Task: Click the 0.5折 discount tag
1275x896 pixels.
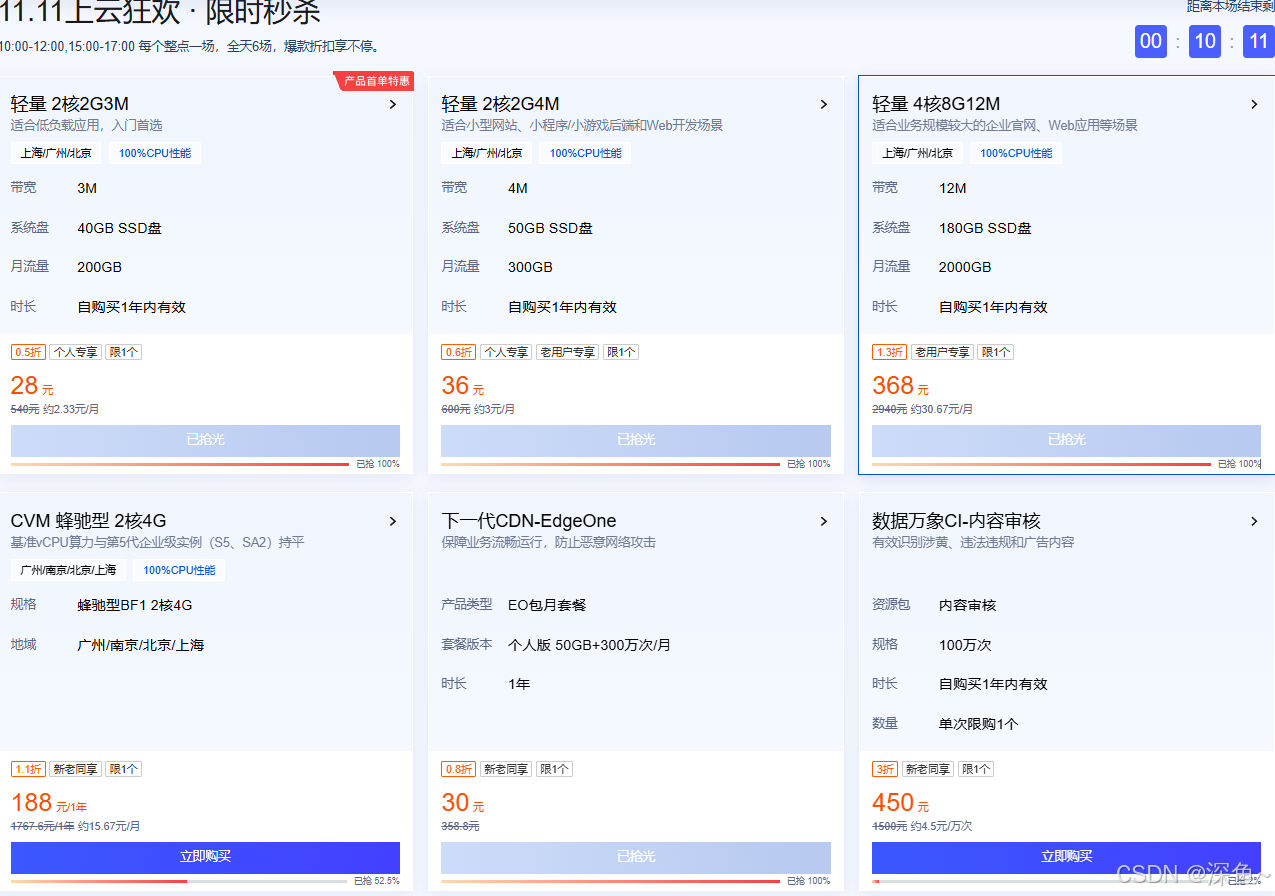Action: (28, 352)
